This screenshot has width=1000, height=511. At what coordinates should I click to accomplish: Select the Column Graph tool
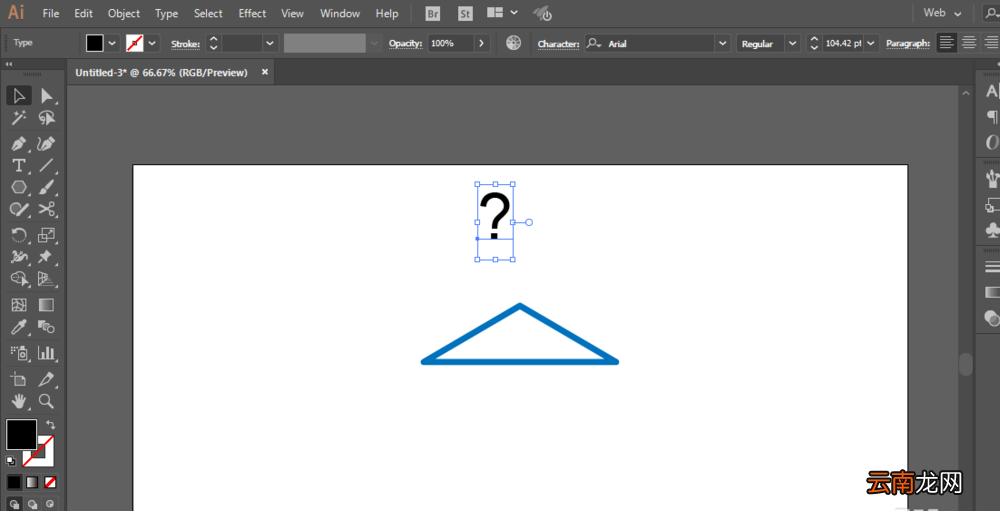click(47, 353)
